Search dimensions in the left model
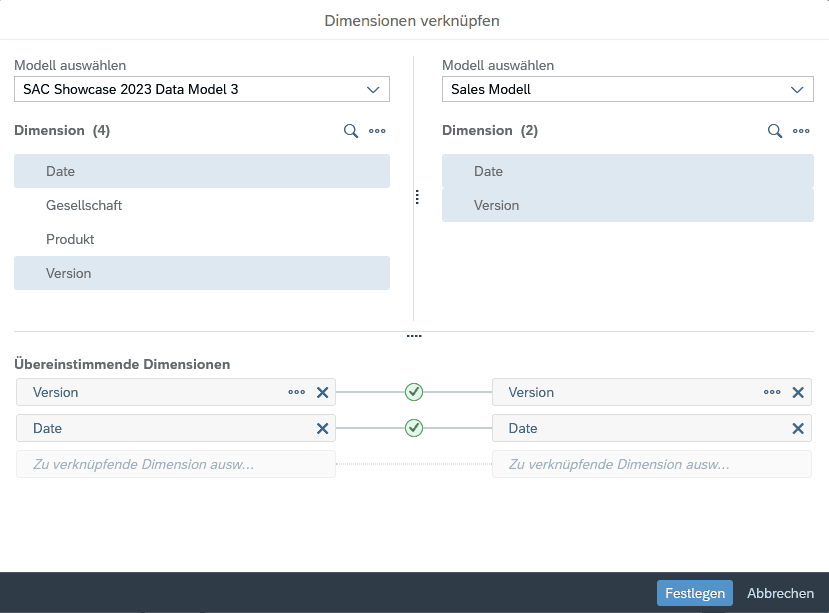The width and height of the screenshot is (829, 613). (x=351, y=131)
